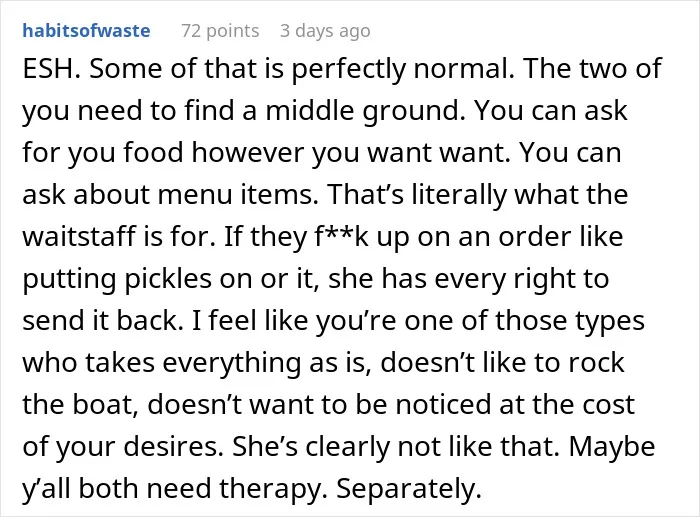Viewport: 700px width, 517px height.
Task: Click the word waitstaff
Action: pos(79,237)
